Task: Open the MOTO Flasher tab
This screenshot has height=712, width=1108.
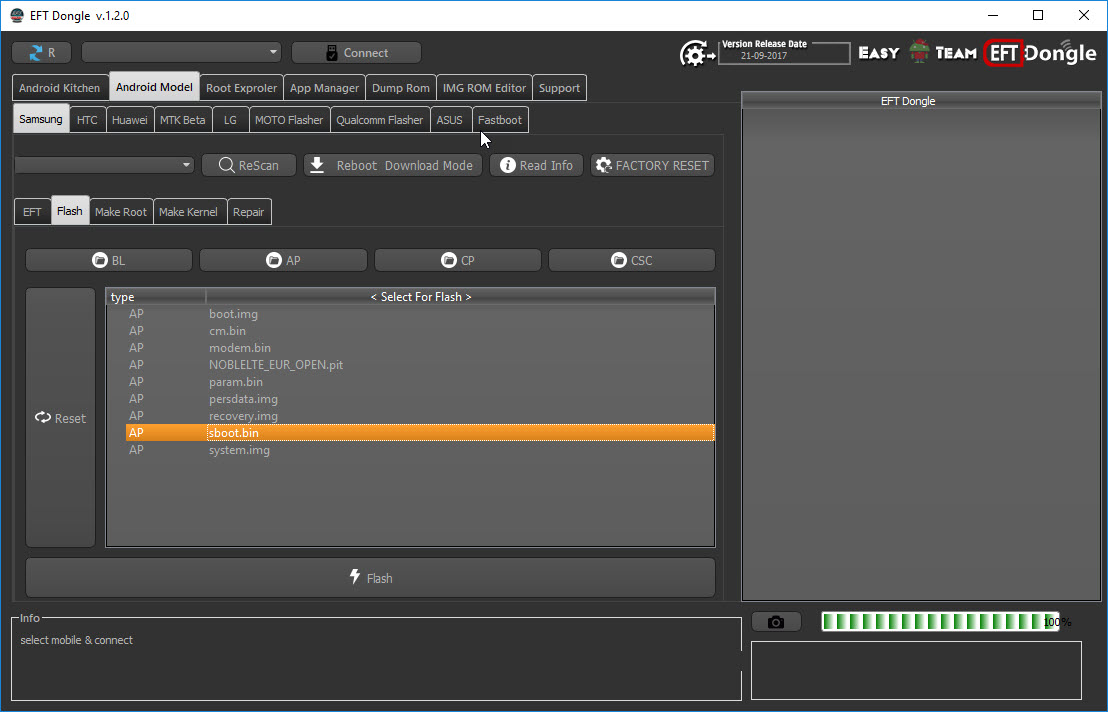Action: [x=289, y=119]
